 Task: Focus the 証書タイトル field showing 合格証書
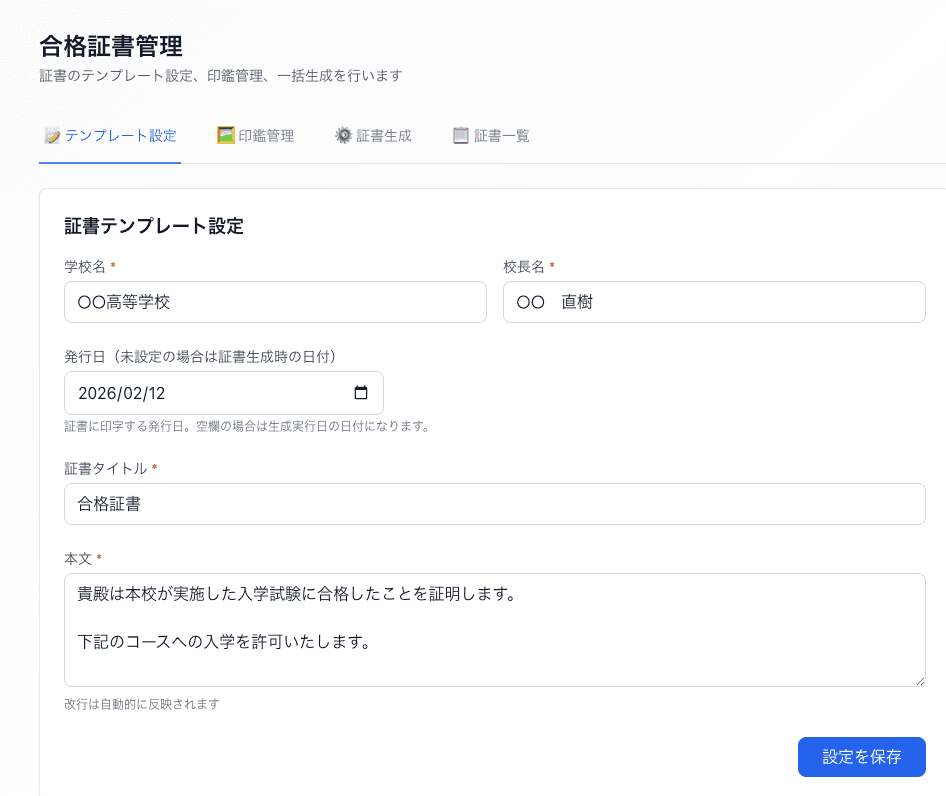click(x=496, y=504)
